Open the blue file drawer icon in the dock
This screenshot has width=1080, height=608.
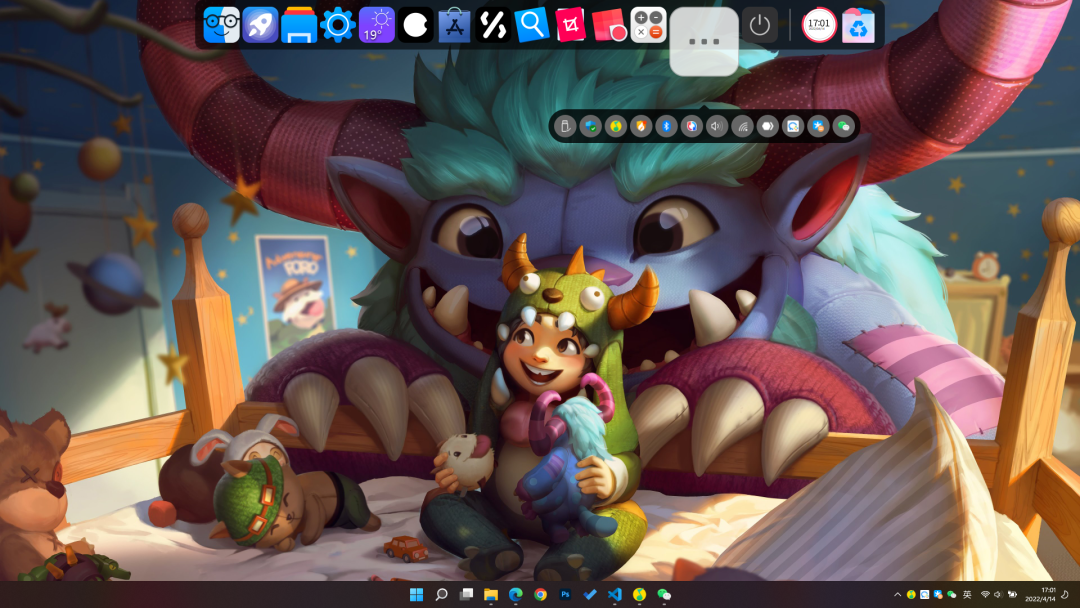coord(299,25)
